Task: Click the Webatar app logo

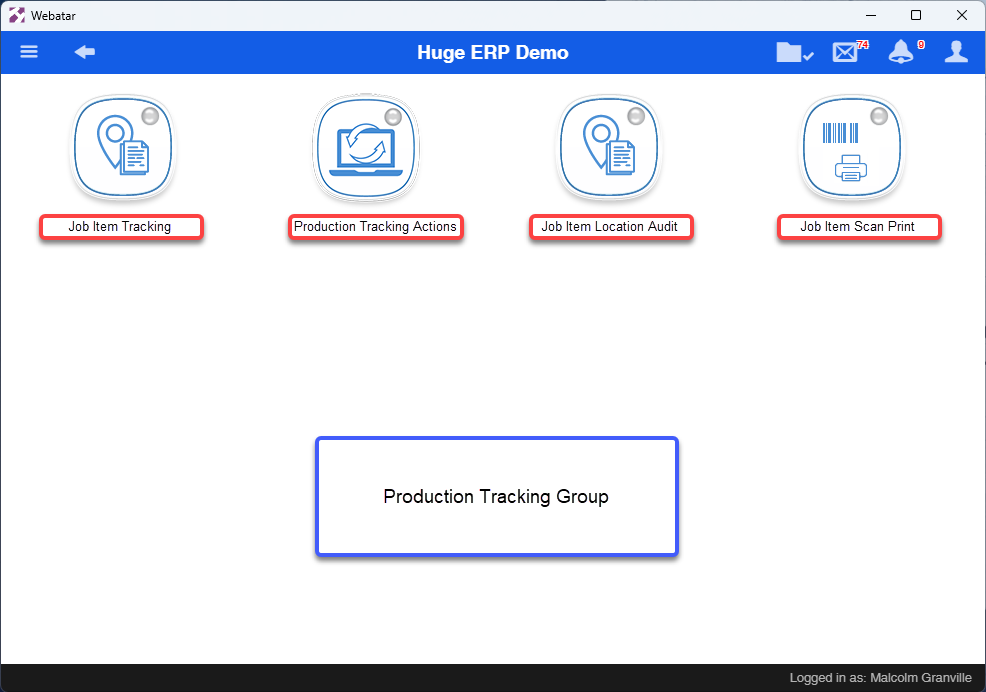Action: (17, 15)
